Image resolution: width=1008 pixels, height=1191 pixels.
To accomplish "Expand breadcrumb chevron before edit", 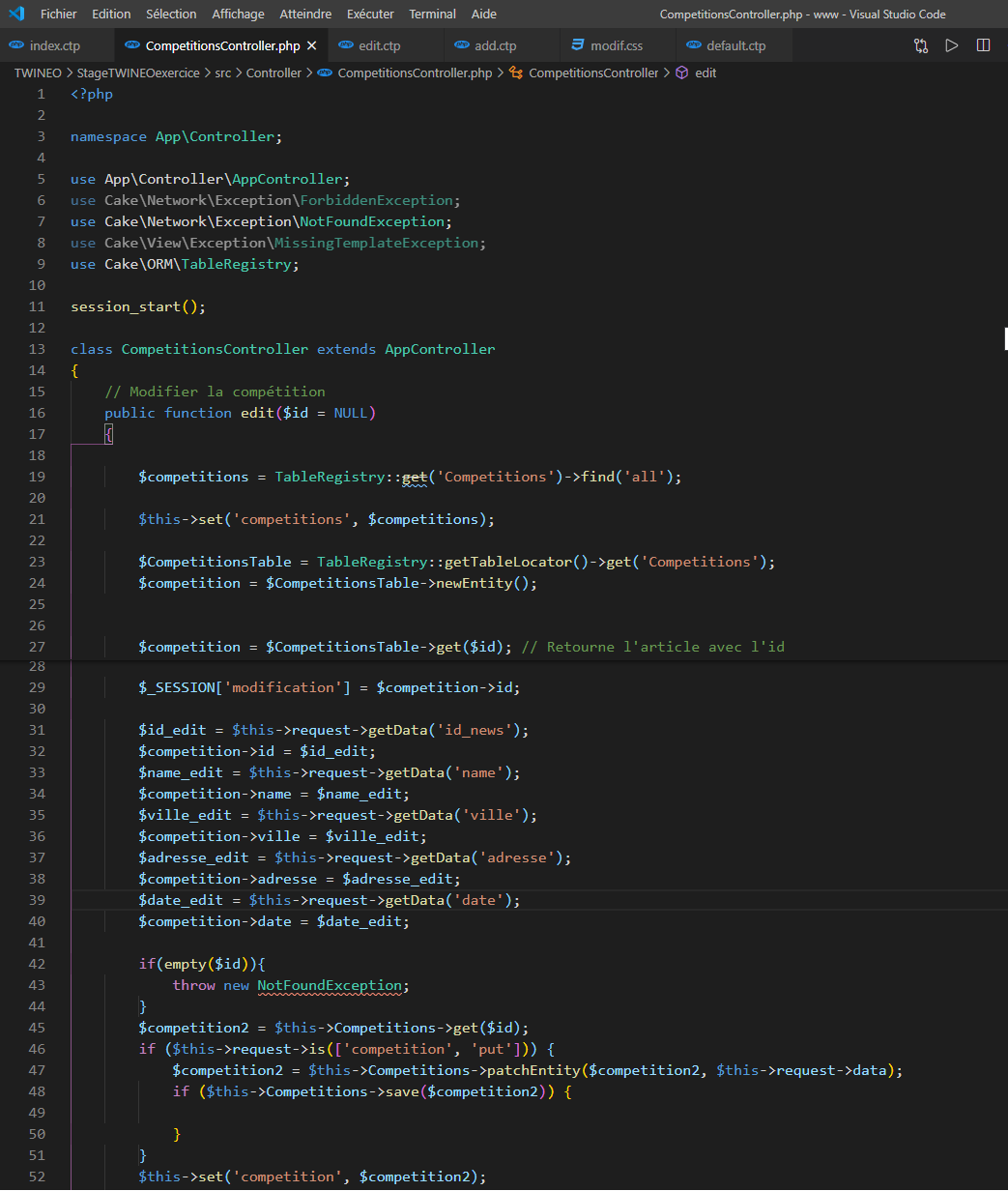I will [667, 73].
